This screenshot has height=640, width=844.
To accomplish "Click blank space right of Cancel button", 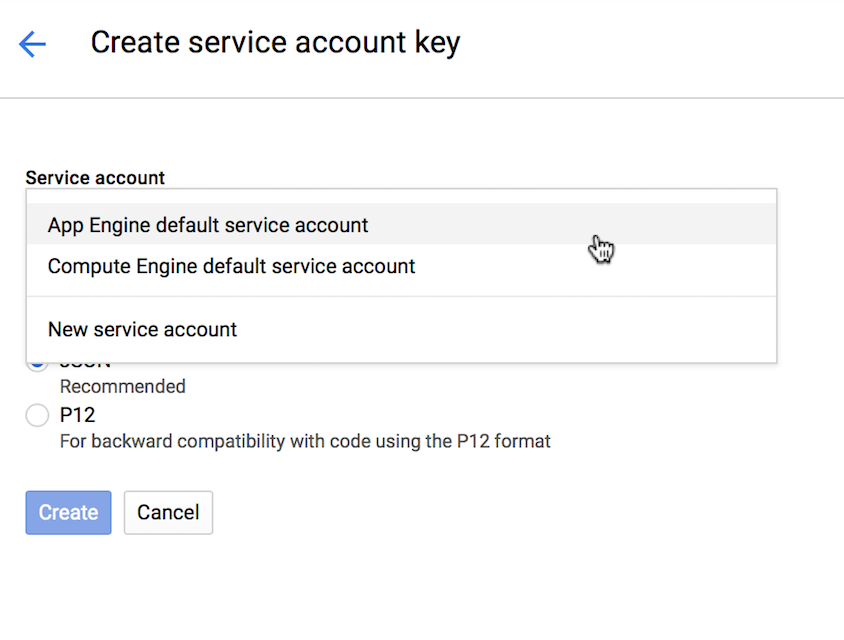I will coord(450,512).
